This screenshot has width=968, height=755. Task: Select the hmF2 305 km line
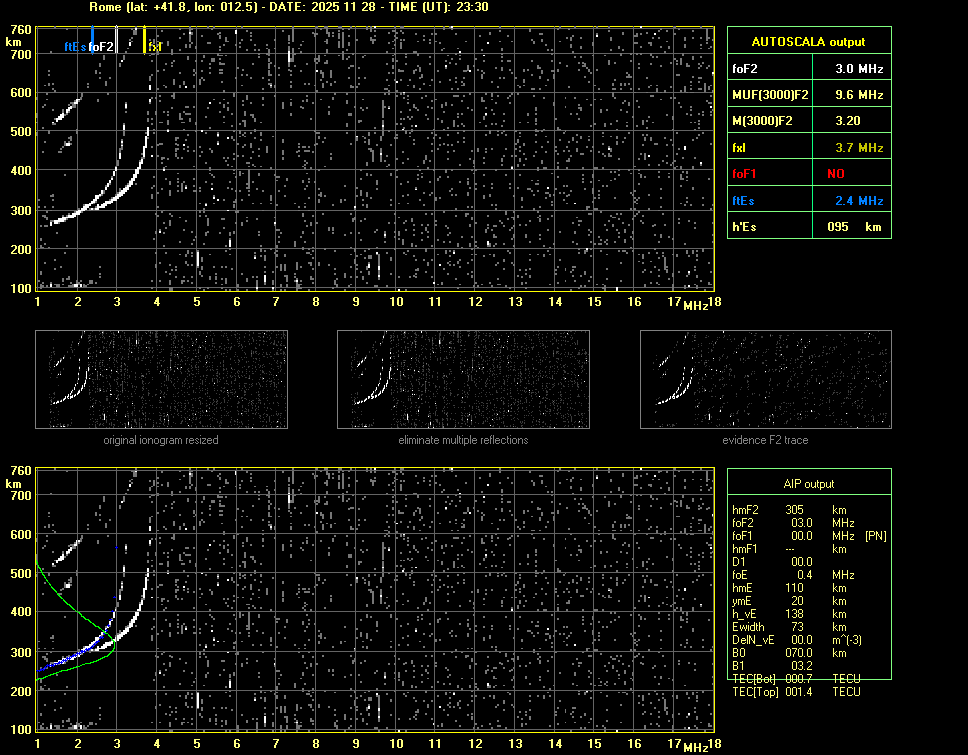click(790, 510)
